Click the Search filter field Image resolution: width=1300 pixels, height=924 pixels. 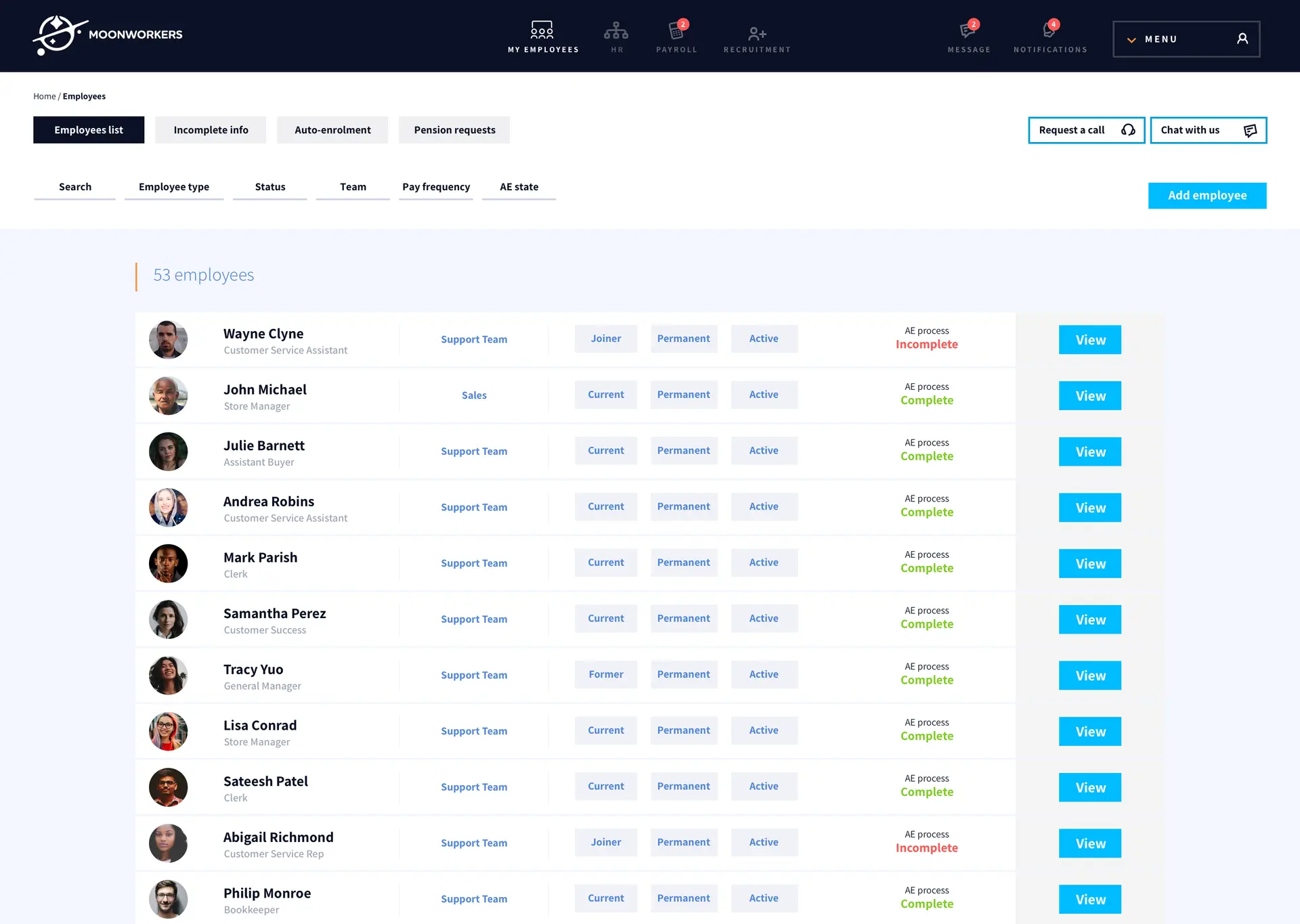[74, 187]
